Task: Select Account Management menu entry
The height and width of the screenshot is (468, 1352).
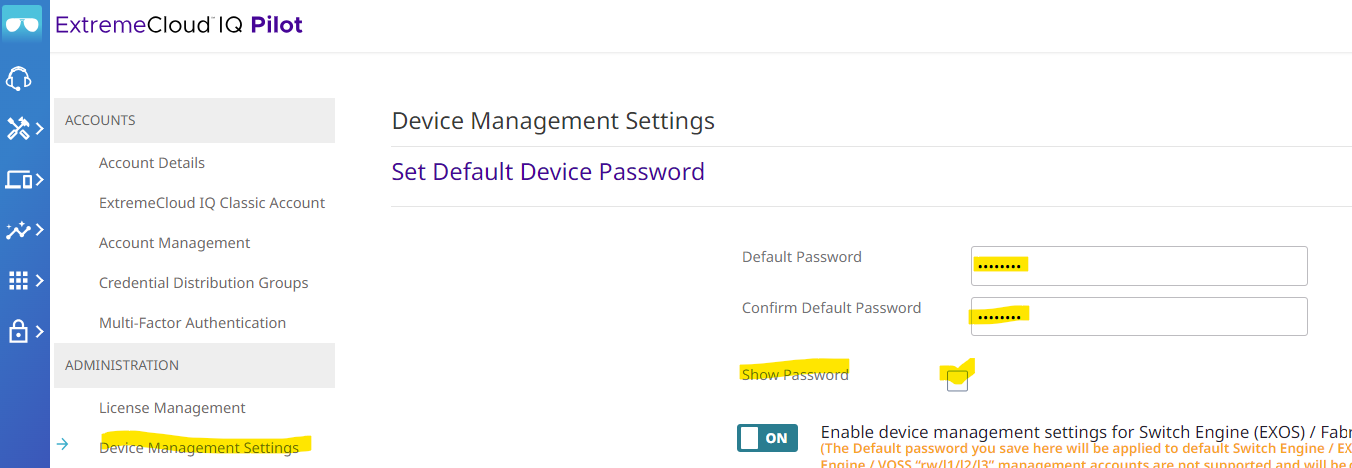Action: pyautogui.click(x=174, y=243)
